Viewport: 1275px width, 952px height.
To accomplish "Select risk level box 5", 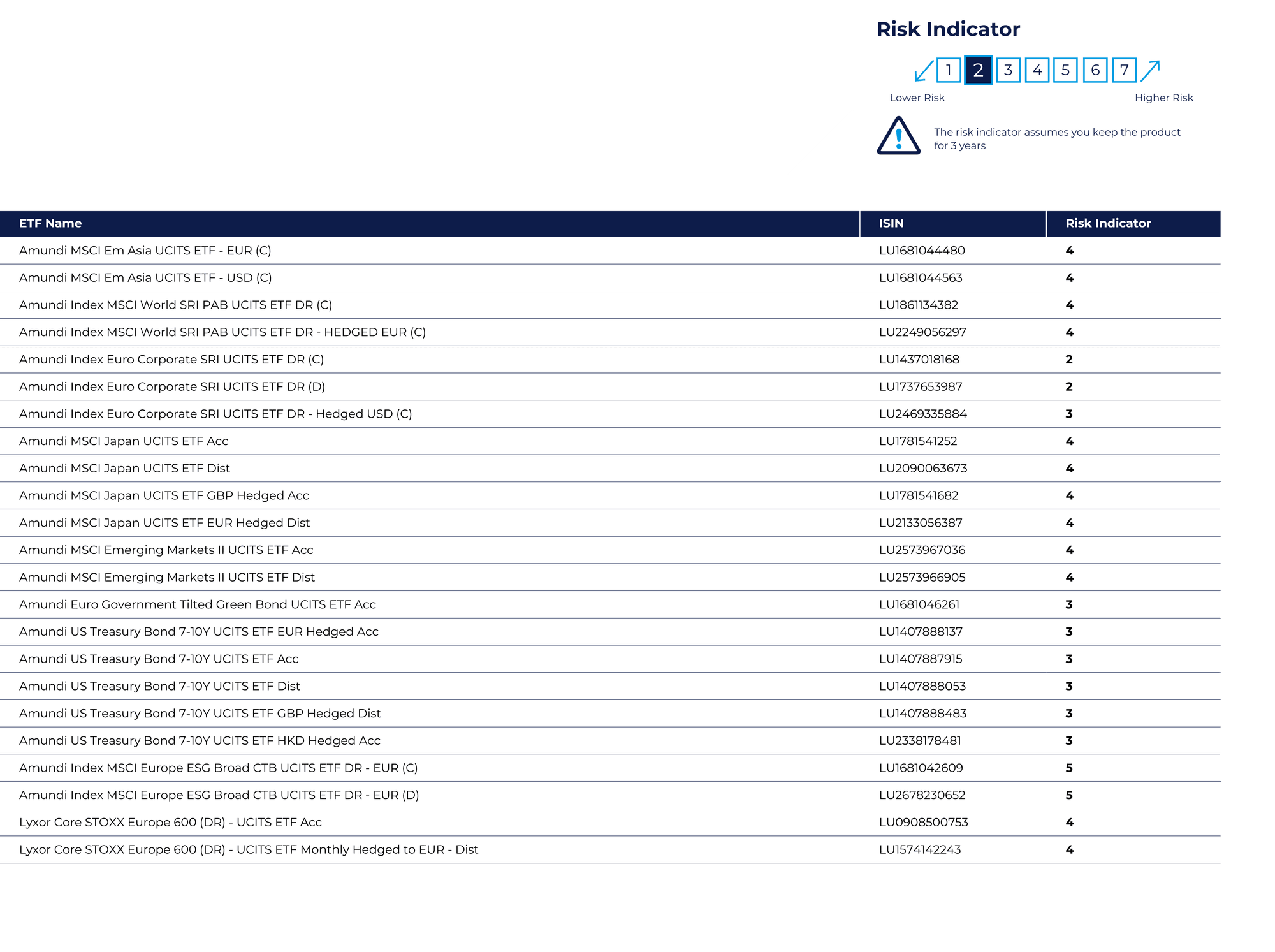I will click(x=1065, y=70).
